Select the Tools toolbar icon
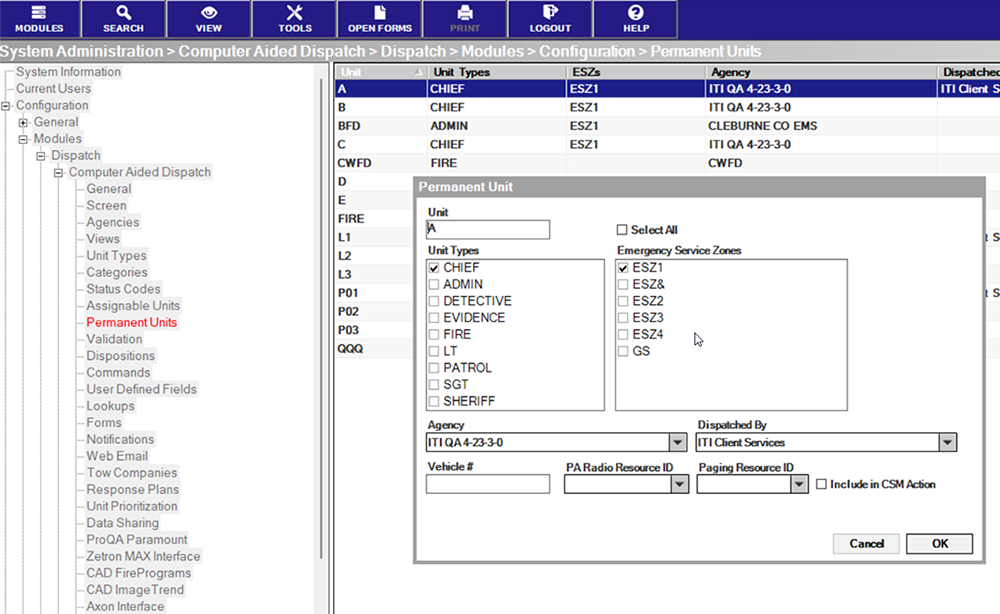Viewport: 1000px width, 614px height. 294,18
